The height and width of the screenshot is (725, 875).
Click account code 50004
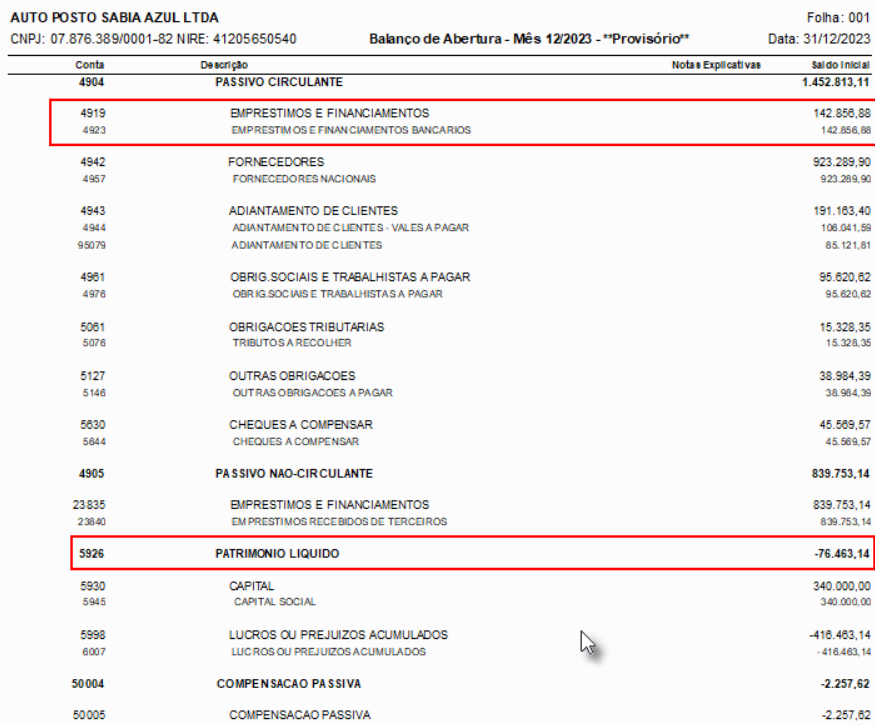(88, 684)
